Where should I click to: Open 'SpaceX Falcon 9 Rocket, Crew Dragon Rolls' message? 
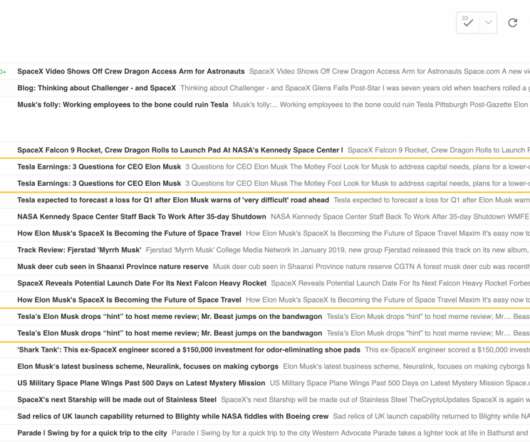click(x=265, y=150)
